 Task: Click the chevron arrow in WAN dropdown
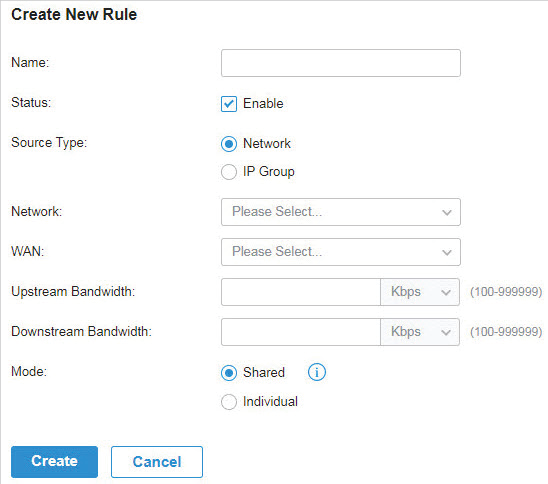447,252
